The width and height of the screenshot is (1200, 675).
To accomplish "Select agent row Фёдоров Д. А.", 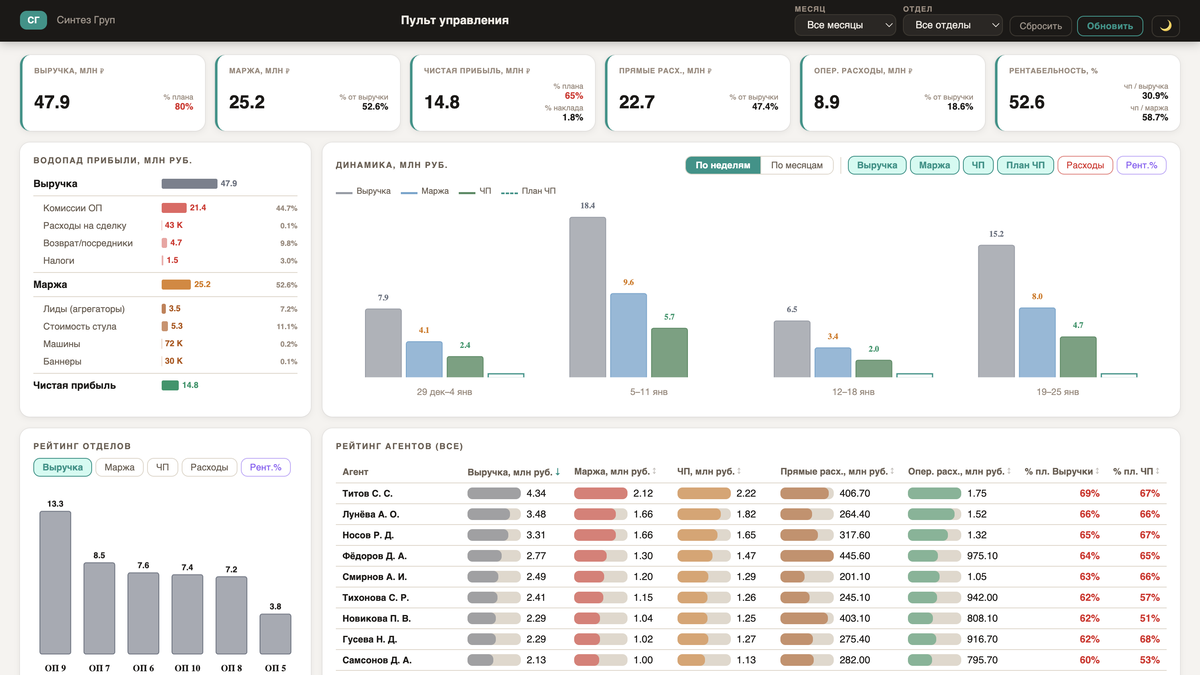I will click(x=751, y=556).
